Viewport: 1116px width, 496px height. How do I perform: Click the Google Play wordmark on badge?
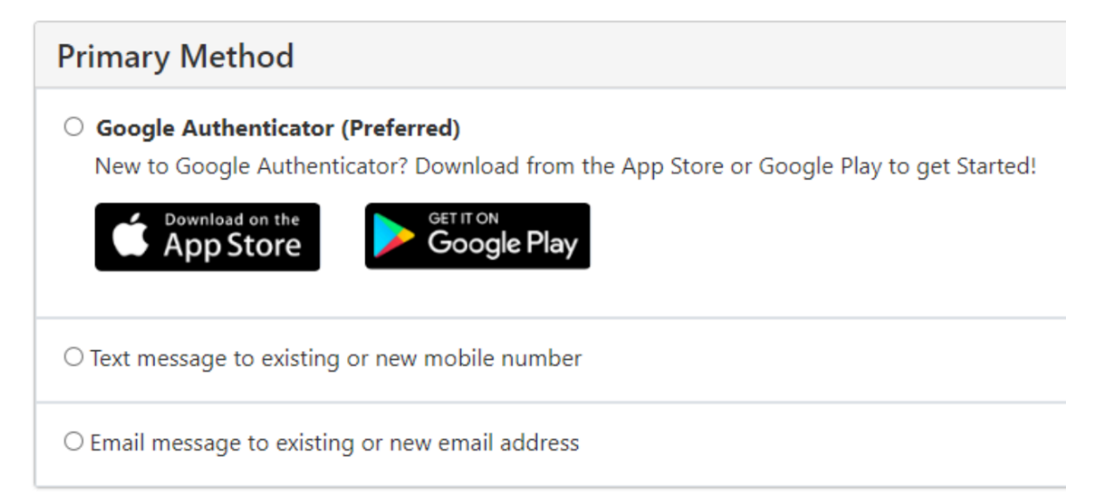(x=502, y=244)
